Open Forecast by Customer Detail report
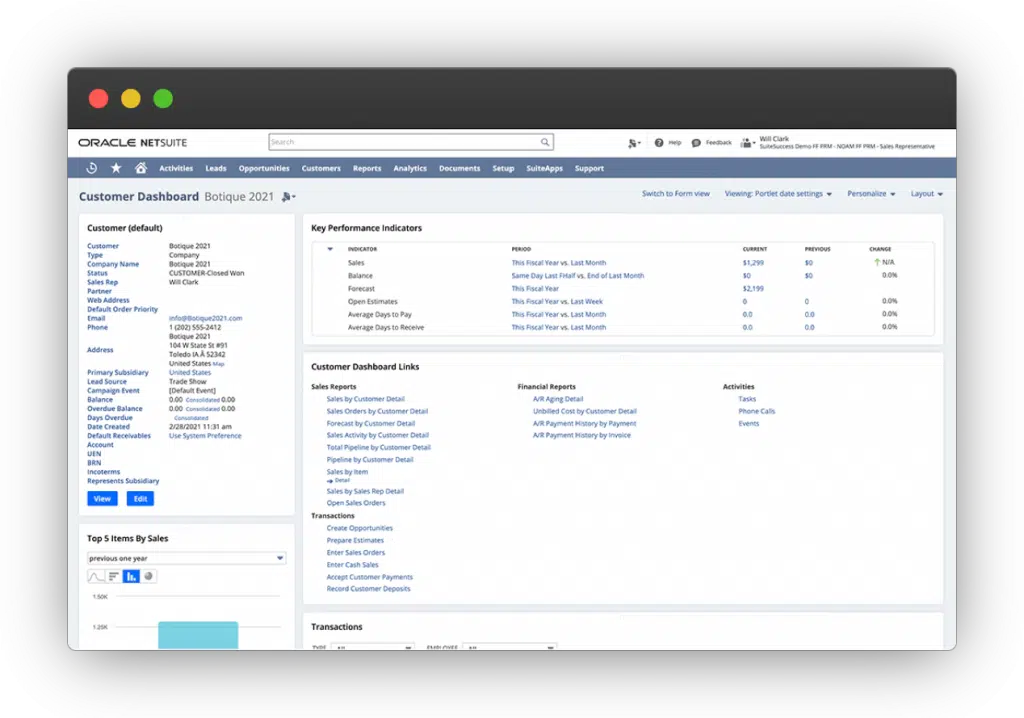This screenshot has width=1024, height=718. [371, 423]
